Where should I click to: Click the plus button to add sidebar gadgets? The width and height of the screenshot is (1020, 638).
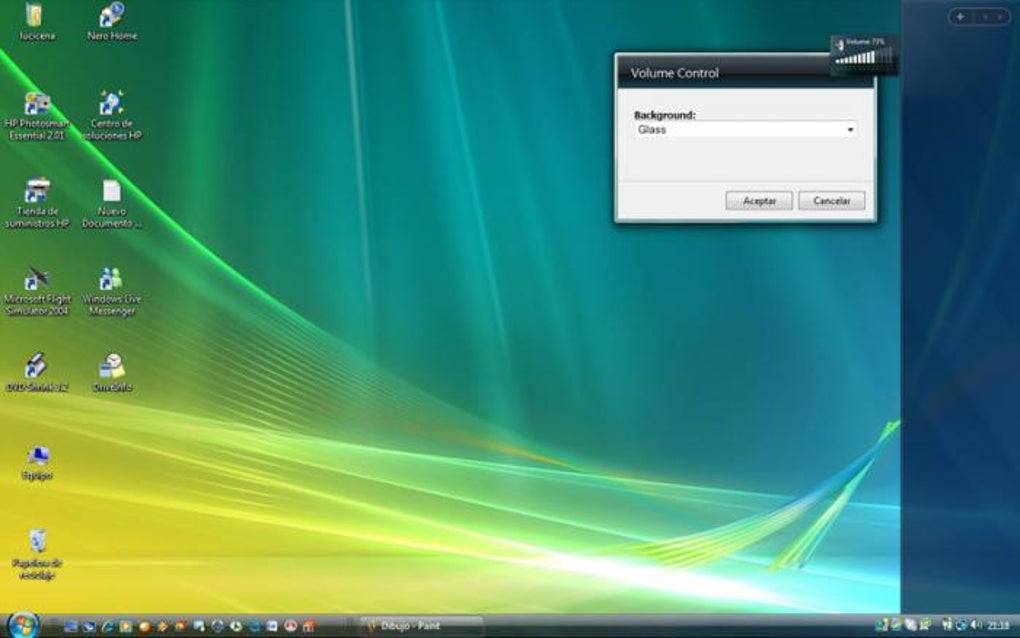point(960,17)
